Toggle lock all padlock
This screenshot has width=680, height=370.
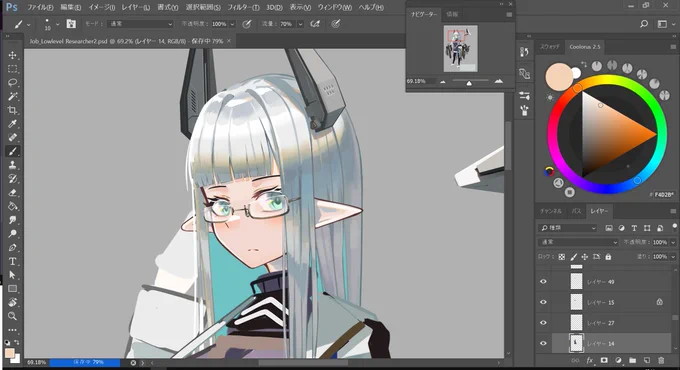click(608, 257)
